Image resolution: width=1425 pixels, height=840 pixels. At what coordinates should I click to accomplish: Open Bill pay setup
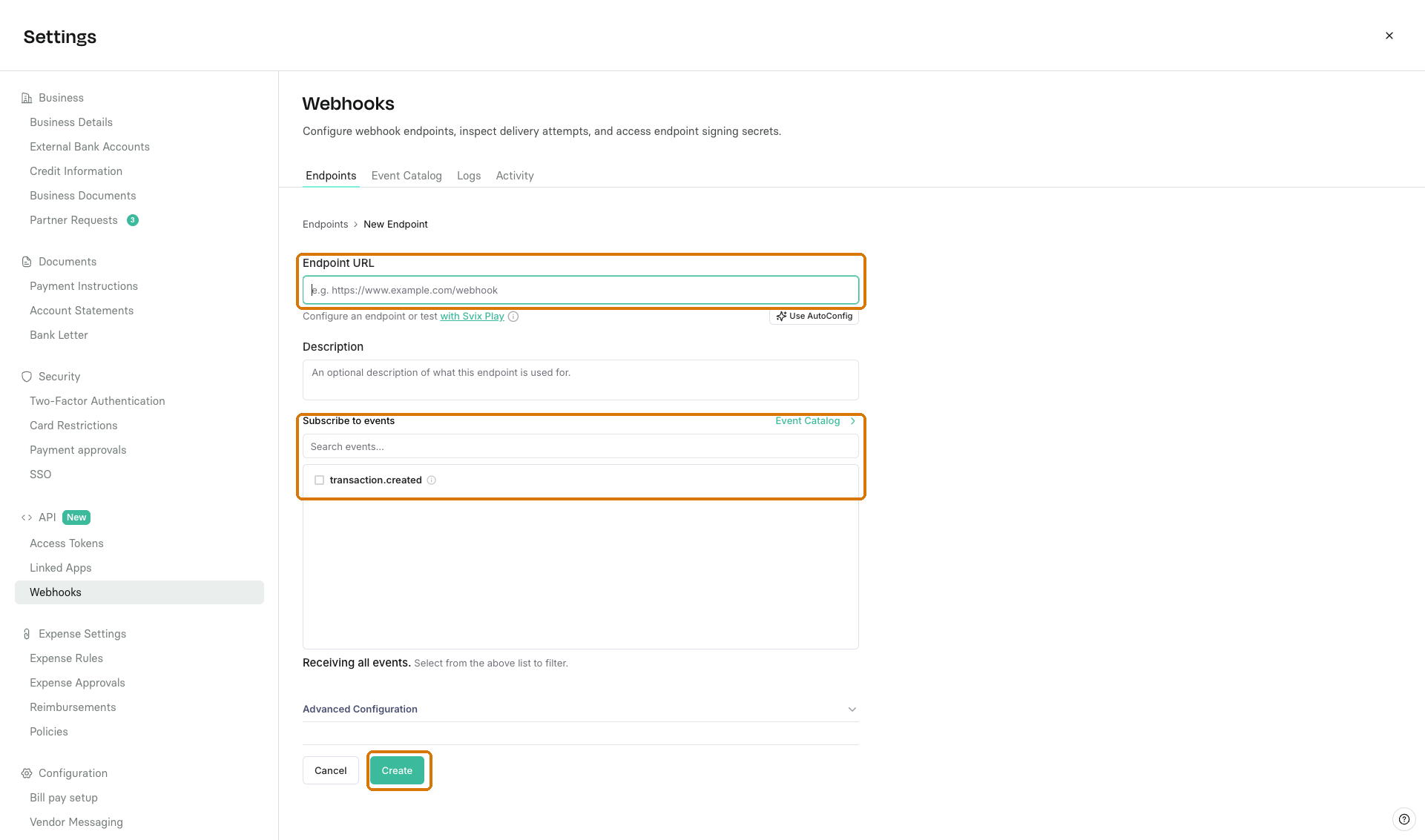point(64,798)
